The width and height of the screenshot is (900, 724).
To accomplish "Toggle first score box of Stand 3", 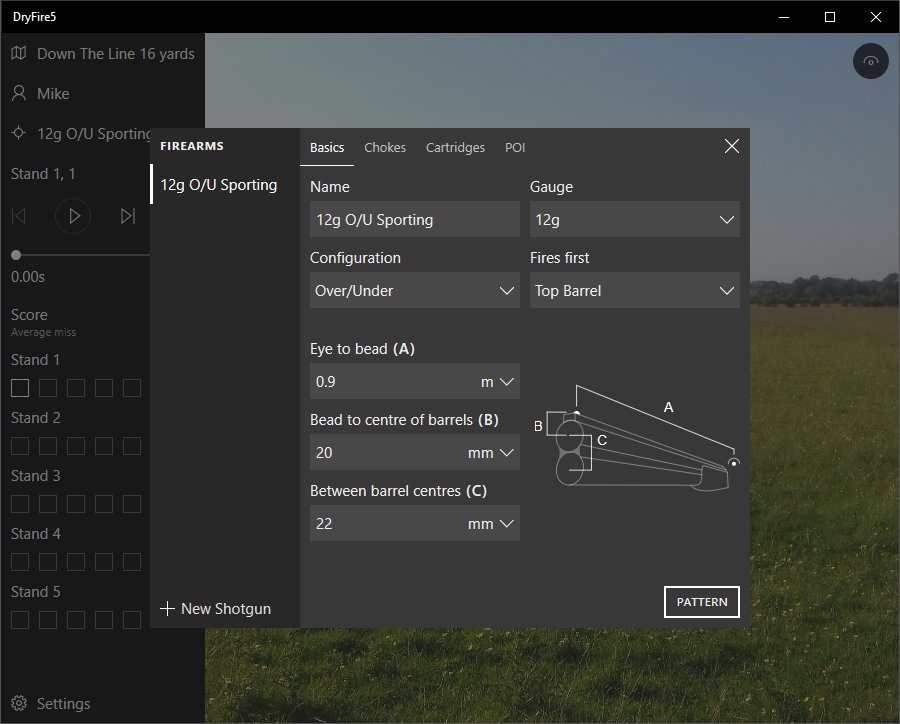I will coord(20,504).
